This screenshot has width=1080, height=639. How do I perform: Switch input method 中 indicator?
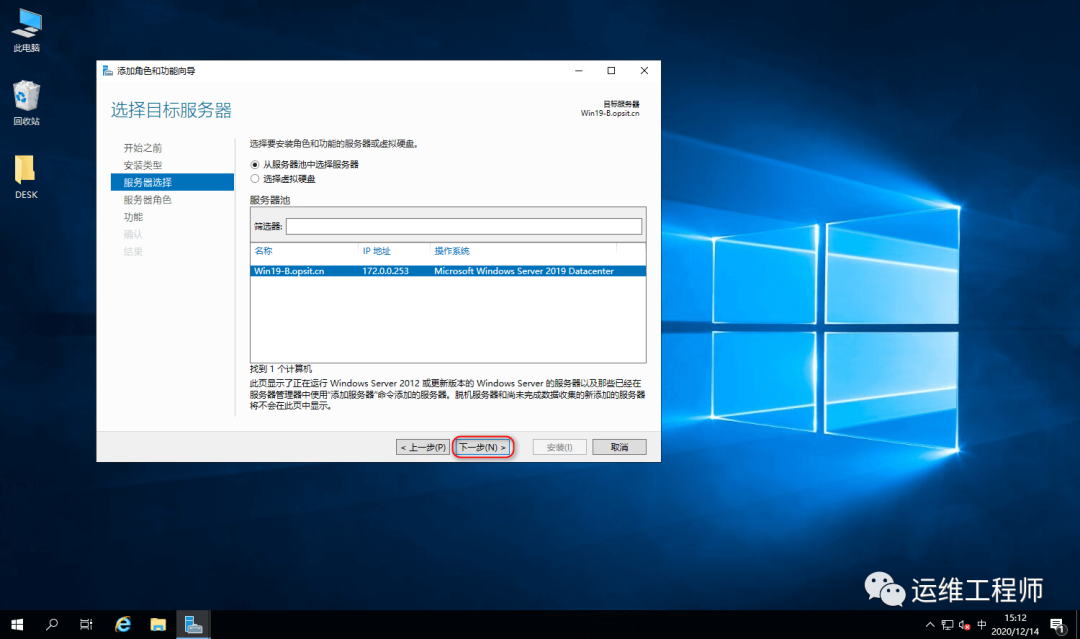[x=982, y=625]
